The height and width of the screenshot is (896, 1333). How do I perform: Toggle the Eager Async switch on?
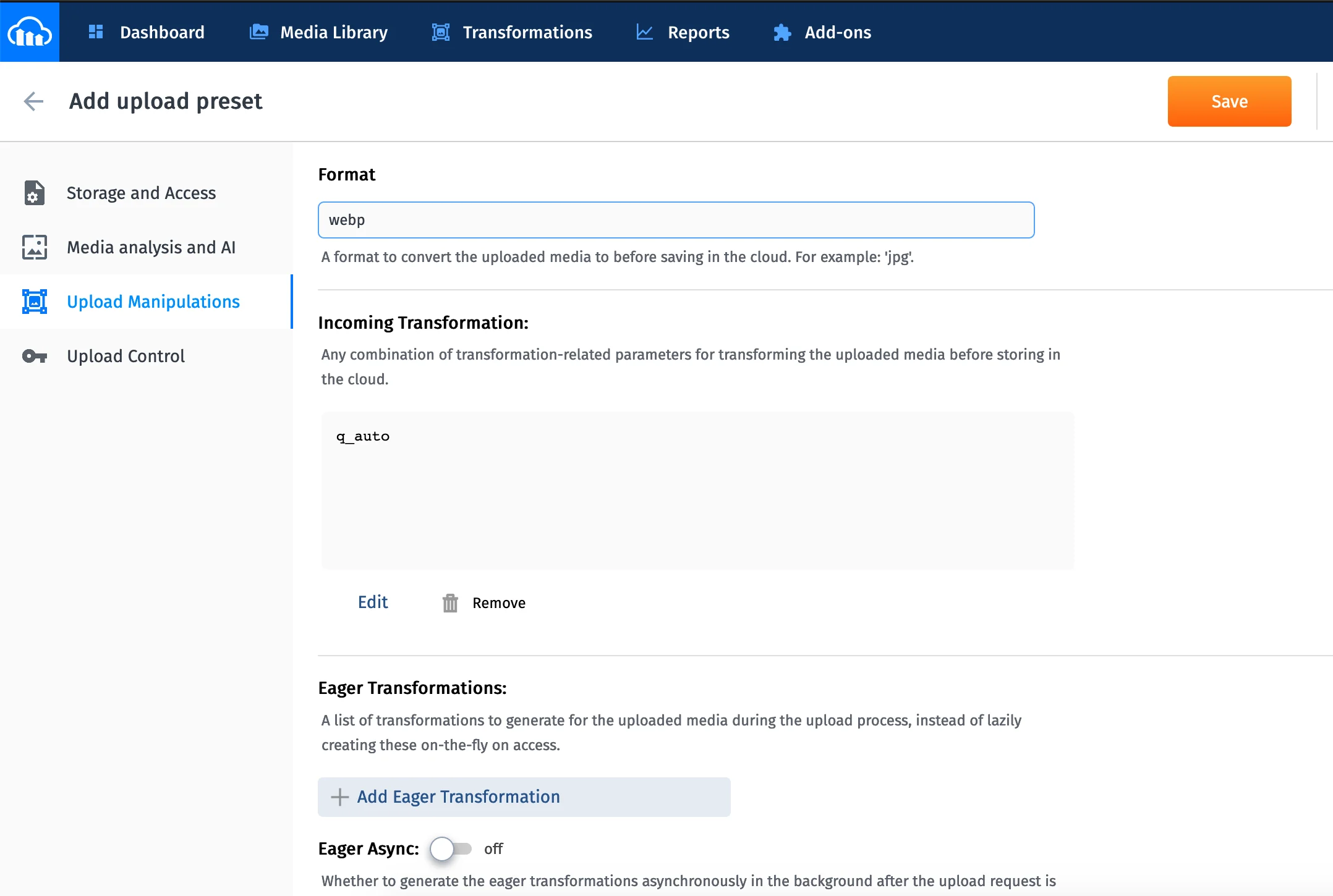pos(451,848)
